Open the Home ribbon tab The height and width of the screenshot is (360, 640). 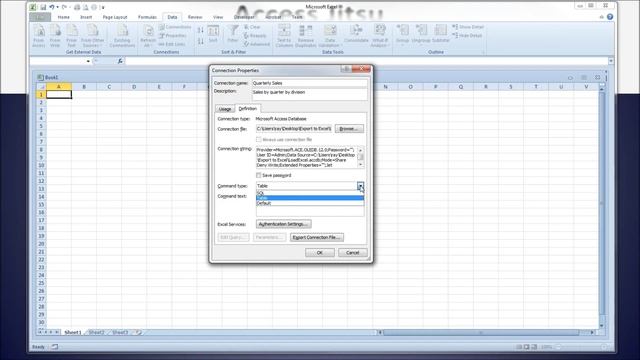tap(64, 17)
